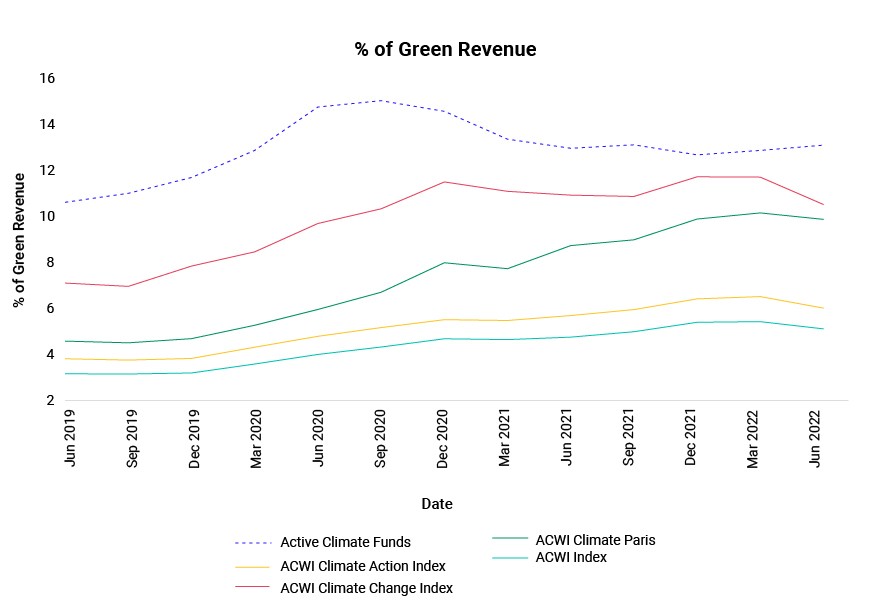Click the Jun 2022 x-axis label
Screen dimensions: 870x616
pyautogui.click(x=815, y=438)
